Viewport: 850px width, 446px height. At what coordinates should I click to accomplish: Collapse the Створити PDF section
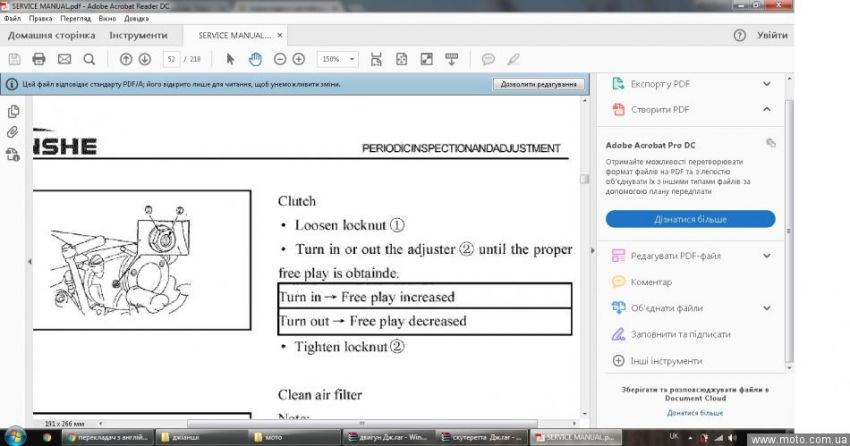point(767,109)
